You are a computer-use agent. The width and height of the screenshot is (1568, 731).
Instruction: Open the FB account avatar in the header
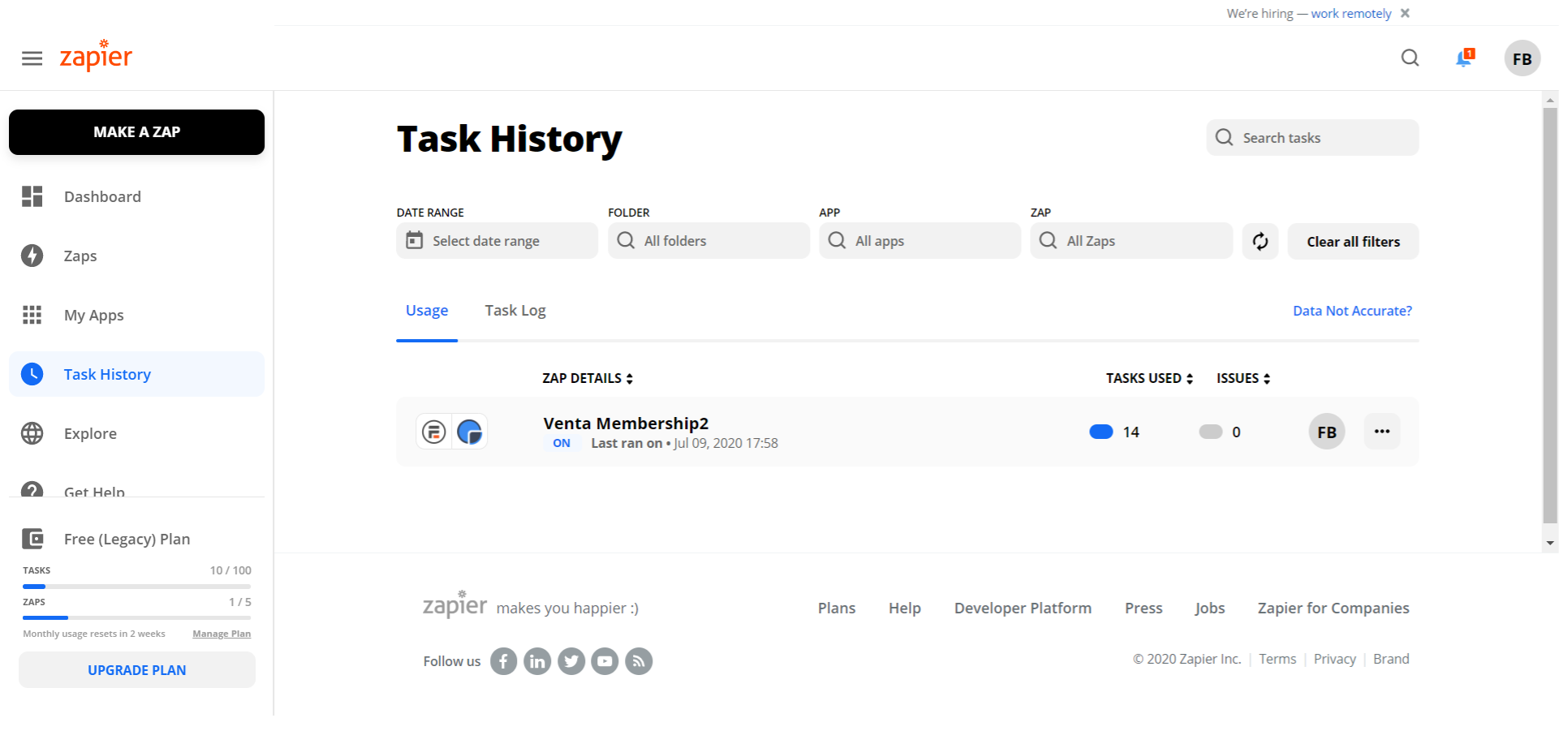(1522, 58)
